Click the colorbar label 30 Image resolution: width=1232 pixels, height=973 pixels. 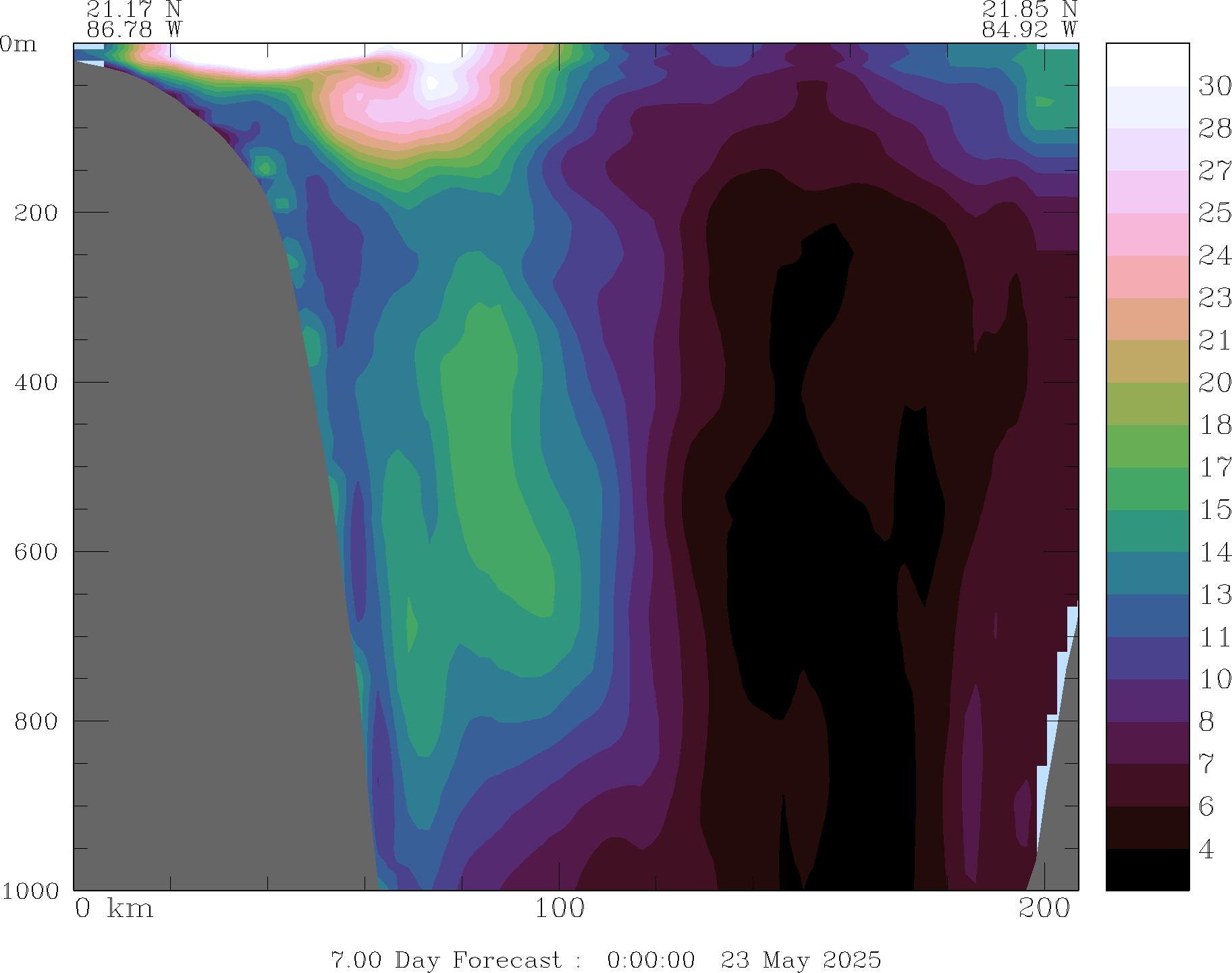(1214, 86)
